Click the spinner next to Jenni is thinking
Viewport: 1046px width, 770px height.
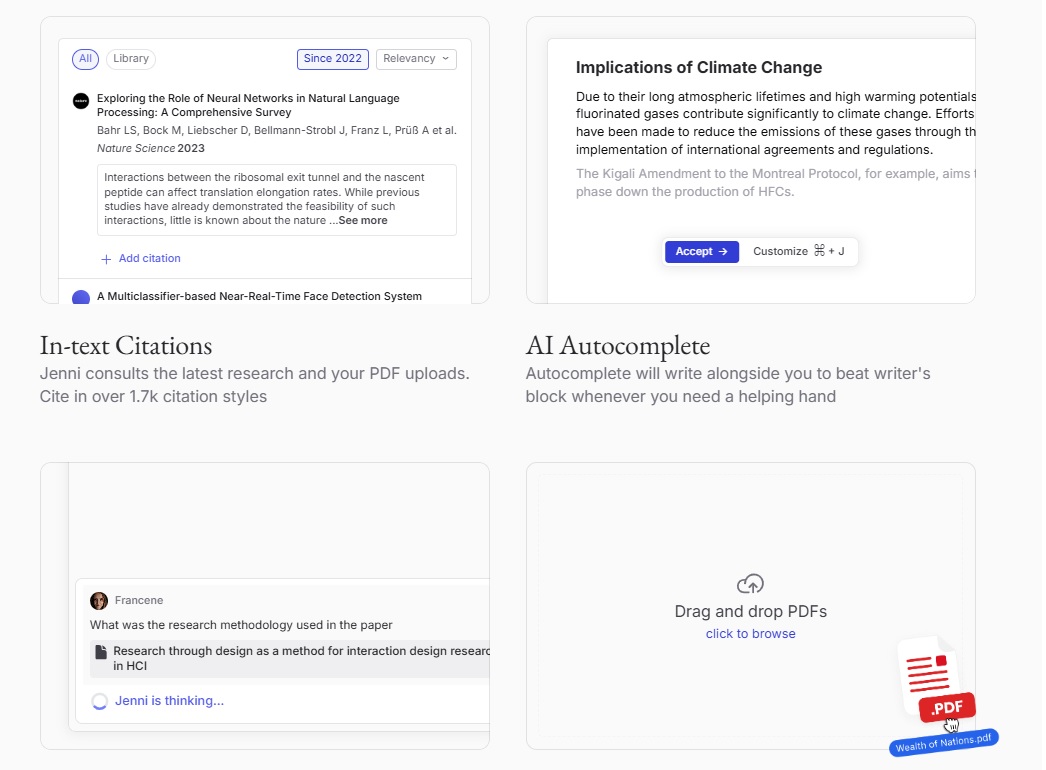point(99,703)
